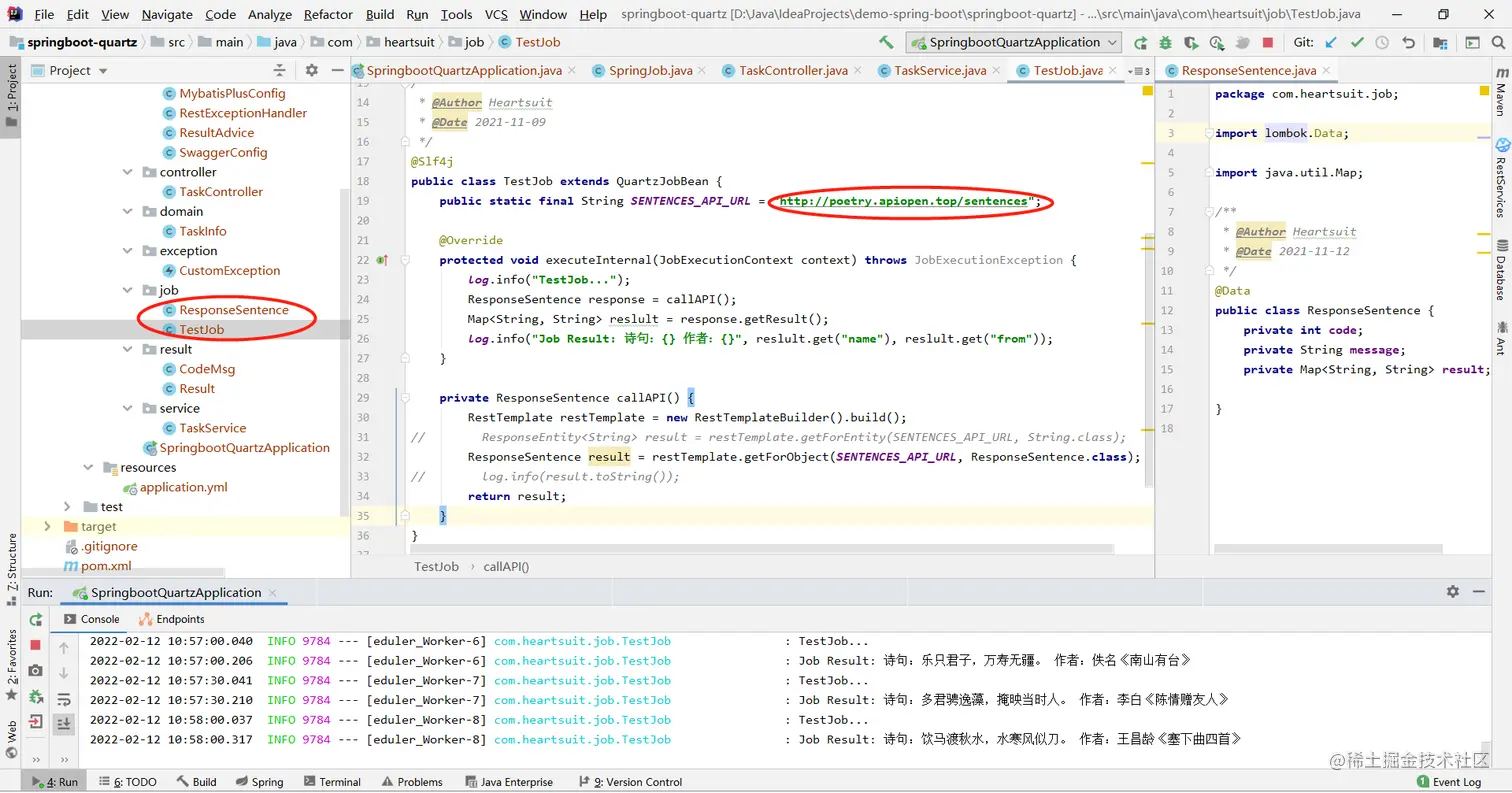Click the callAPI() breadcrumb
Image resolution: width=1512 pixels, height=793 pixels.
[x=506, y=566]
